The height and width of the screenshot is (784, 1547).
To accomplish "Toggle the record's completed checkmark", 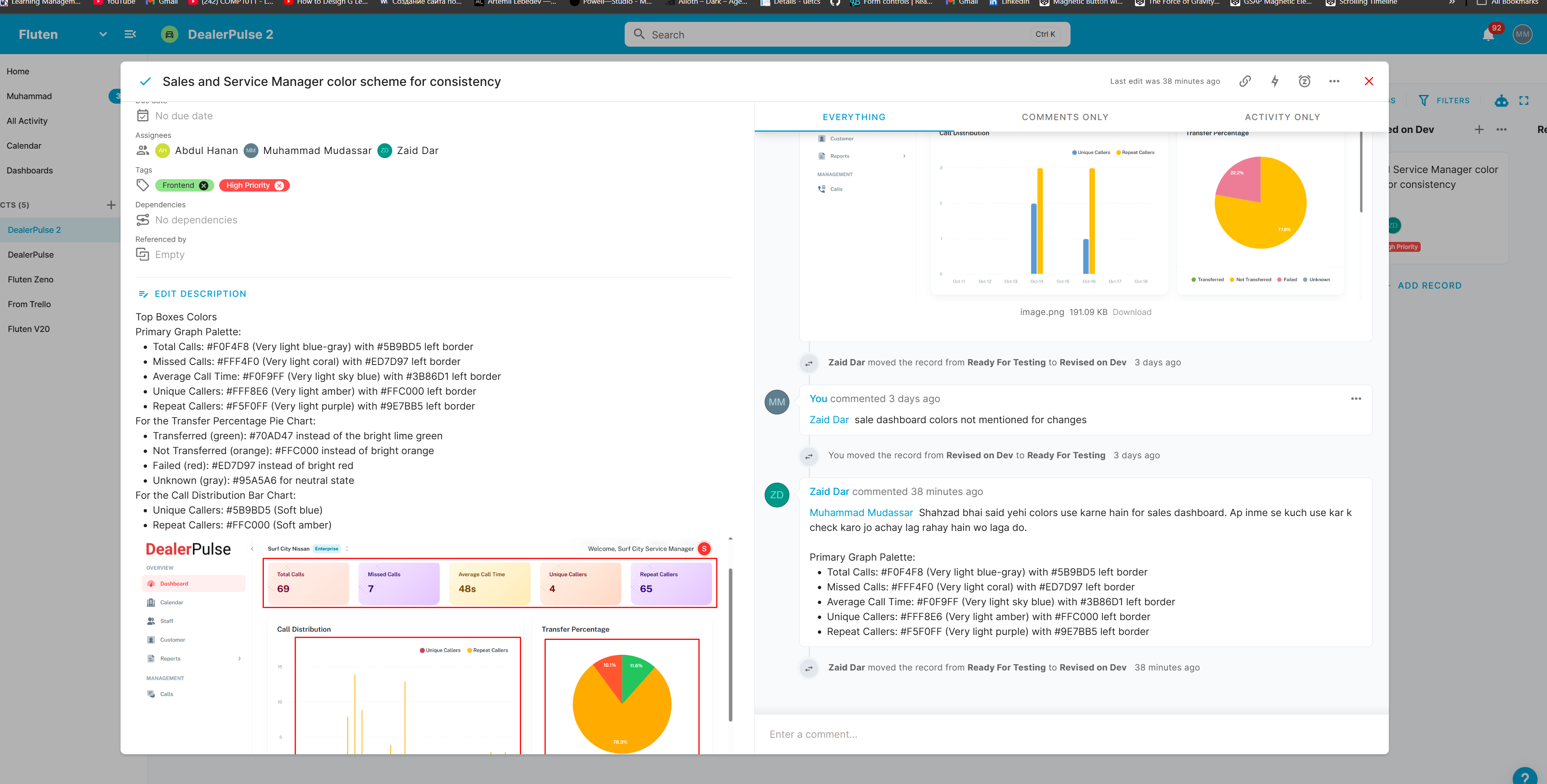I will coord(145,82).
